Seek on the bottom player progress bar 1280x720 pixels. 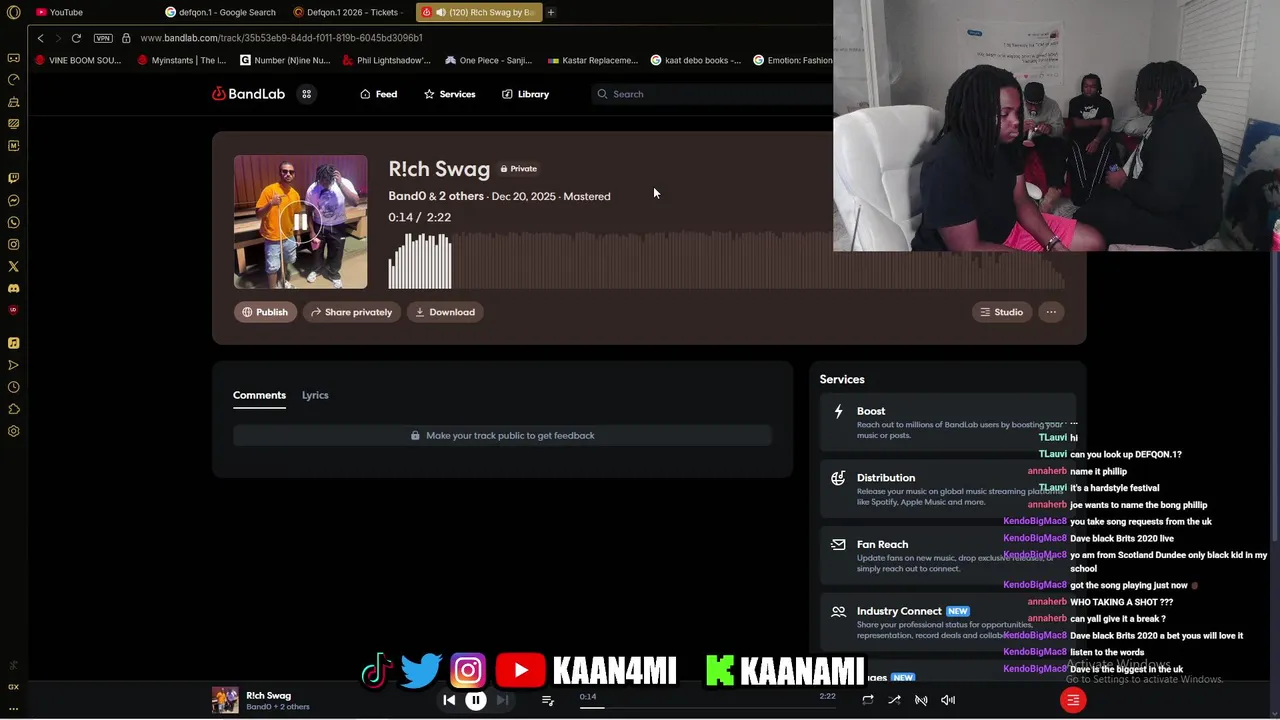click(708, 707)
